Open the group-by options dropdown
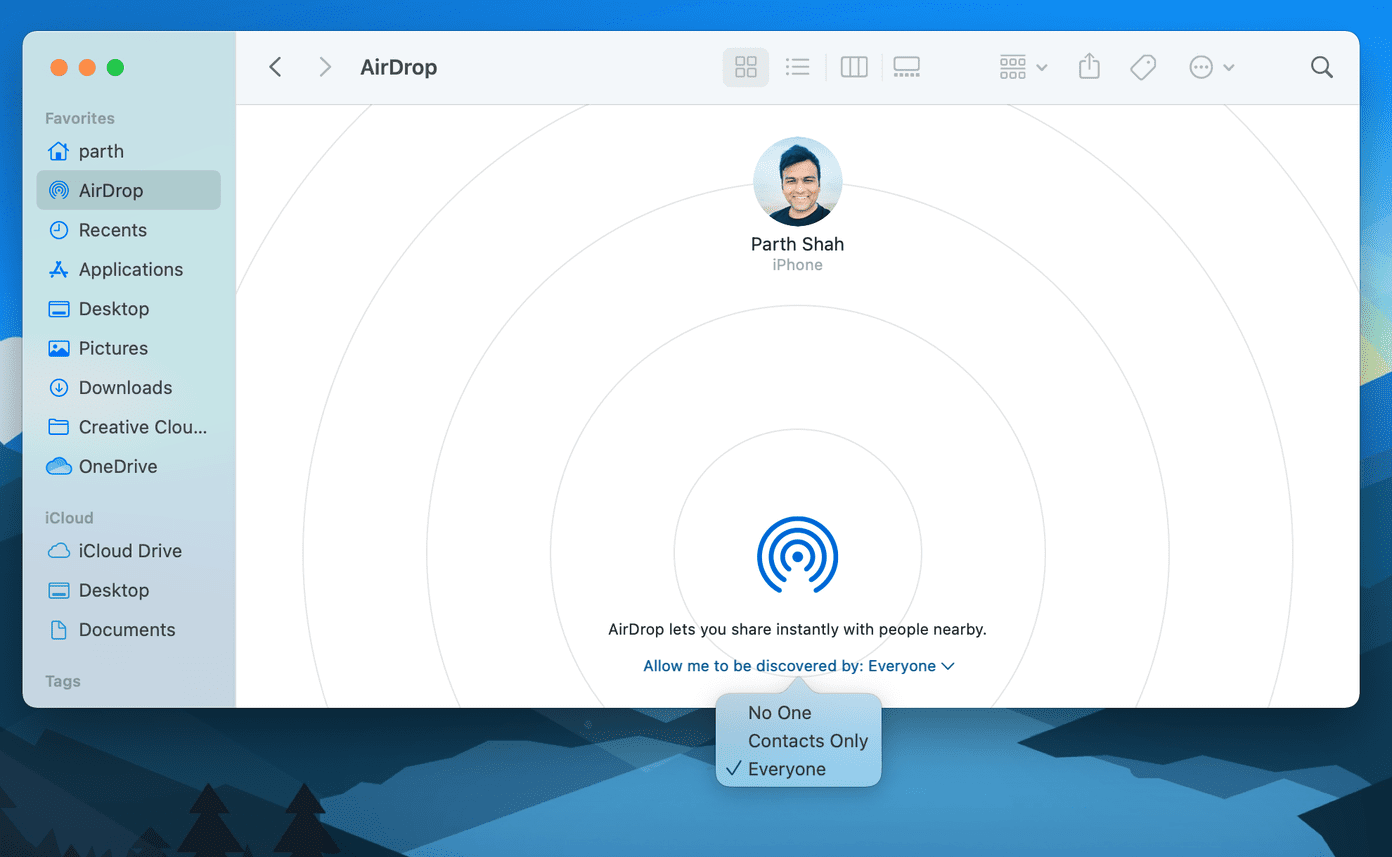 [x=1023, y=67]
